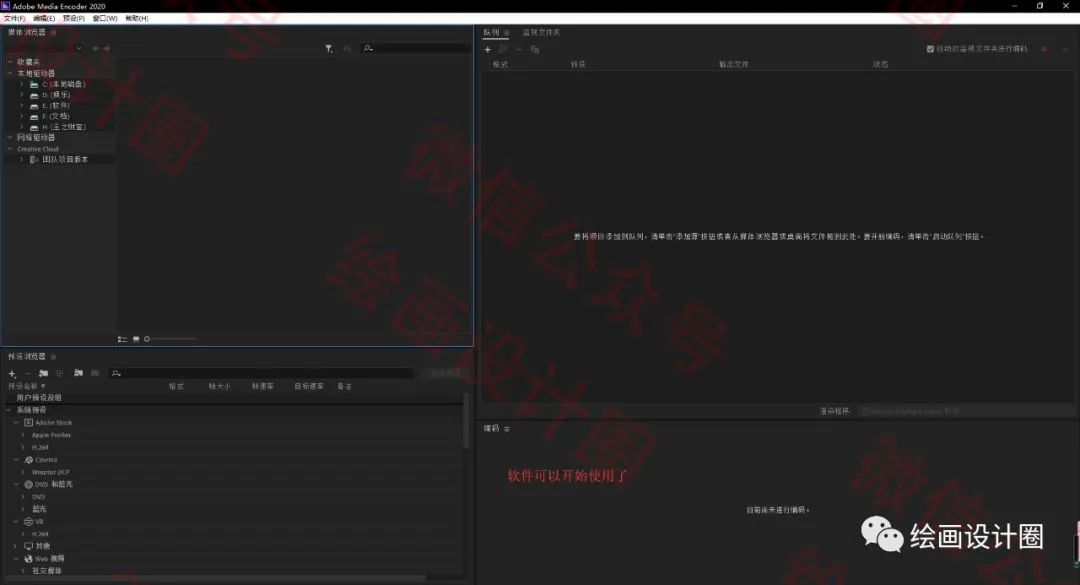Click the preset browser vertical scrollbar
Image resolution: width=1080 pixels, height=585 pixels.
tap(466, 422)
